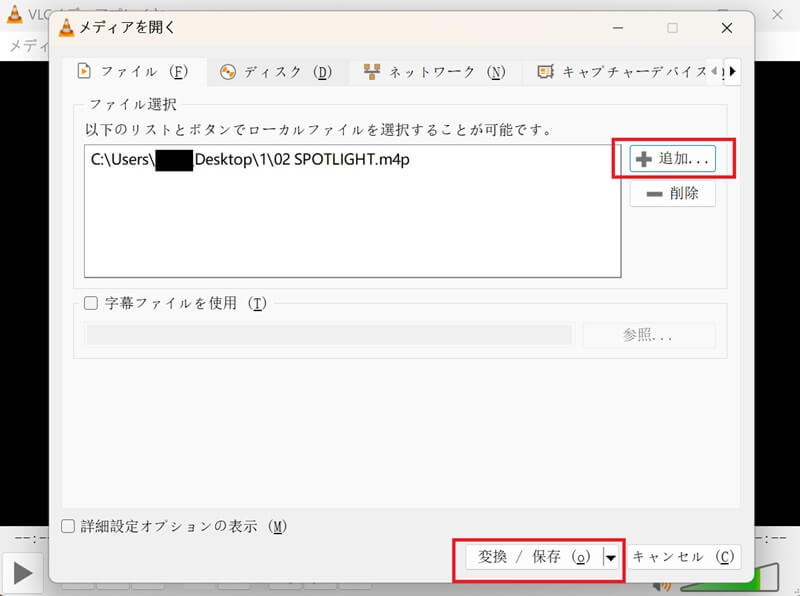The image size is (800, 596).
Task: Toggle 詳細設定オプションの表示 checkbox
Action: pos(68,526)
